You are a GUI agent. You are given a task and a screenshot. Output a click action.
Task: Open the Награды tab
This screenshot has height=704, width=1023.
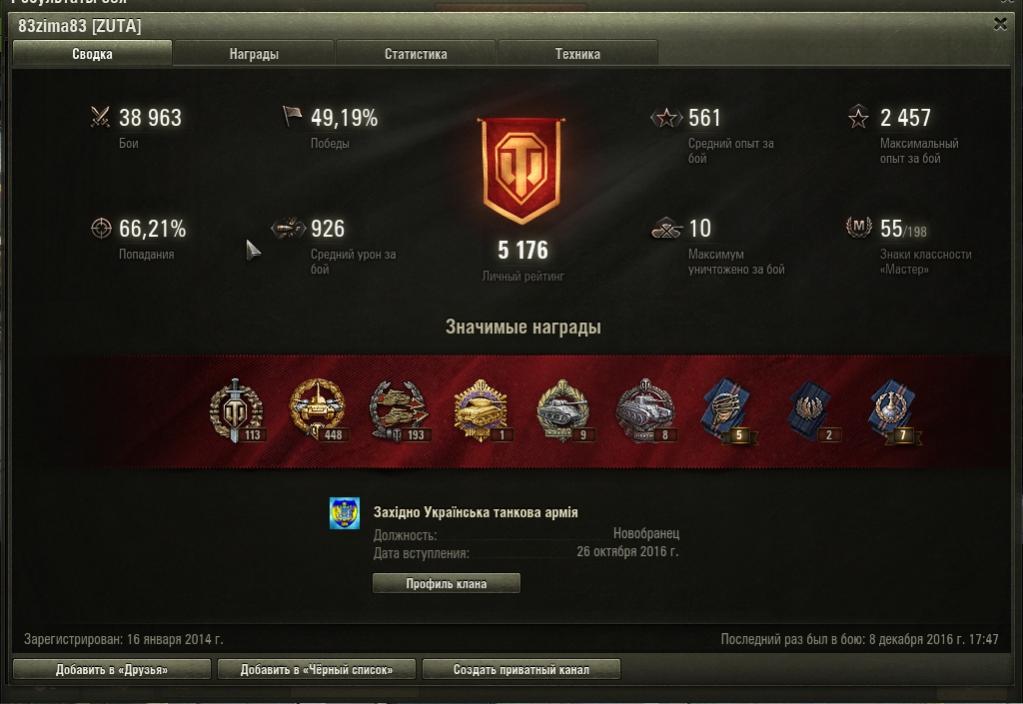click(254, 54)
